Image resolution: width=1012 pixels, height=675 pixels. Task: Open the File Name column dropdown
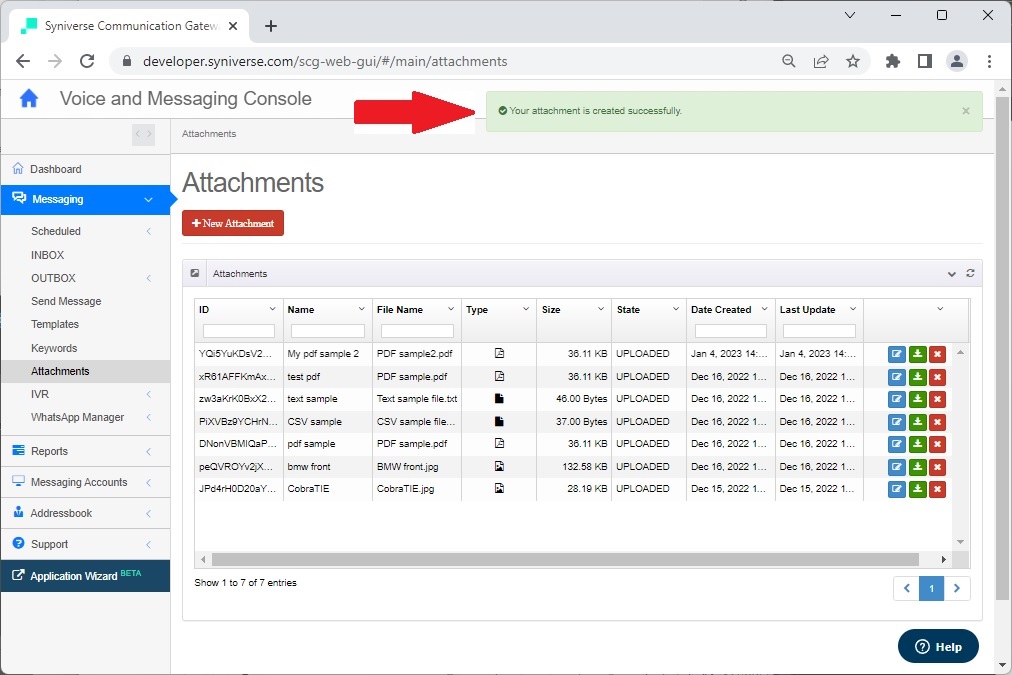pos(450,309)
